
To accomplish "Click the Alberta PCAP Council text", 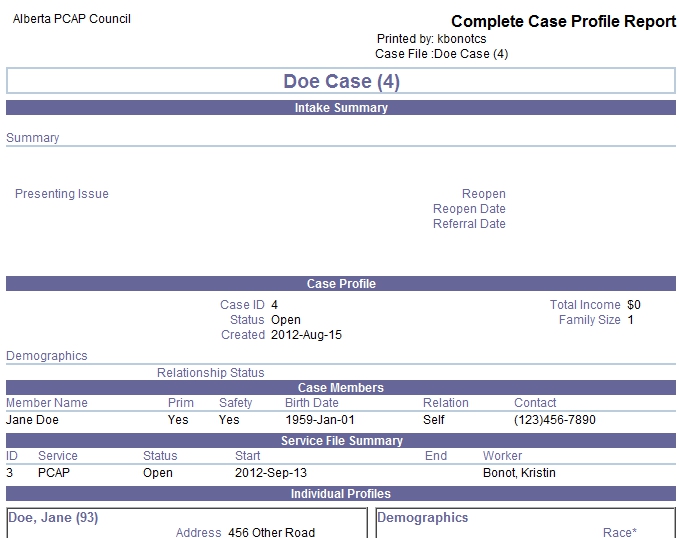I will [71, 19].
